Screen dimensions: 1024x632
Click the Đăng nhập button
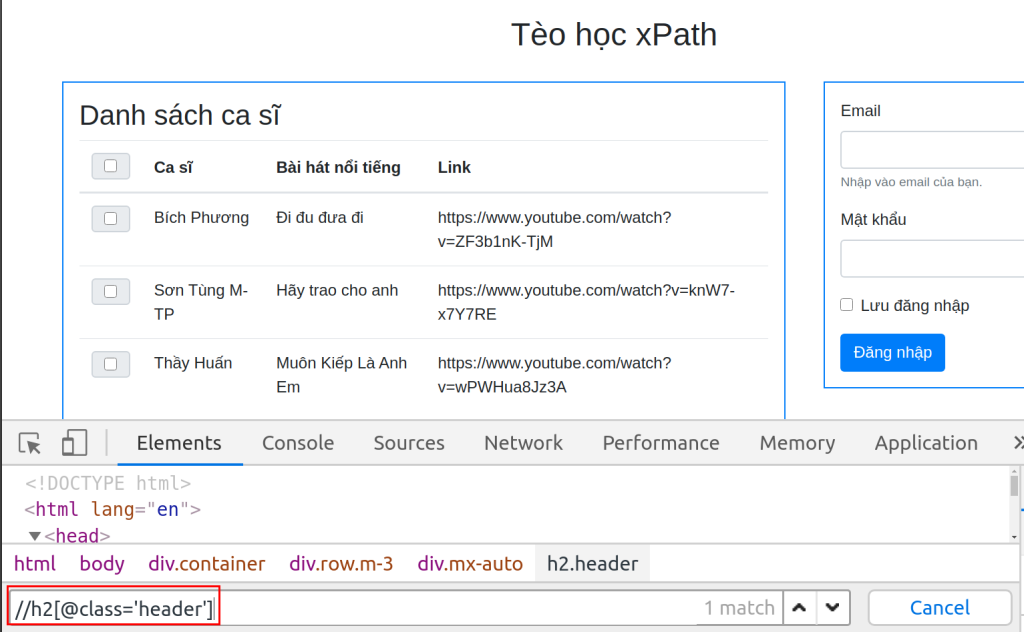(892, 353)
